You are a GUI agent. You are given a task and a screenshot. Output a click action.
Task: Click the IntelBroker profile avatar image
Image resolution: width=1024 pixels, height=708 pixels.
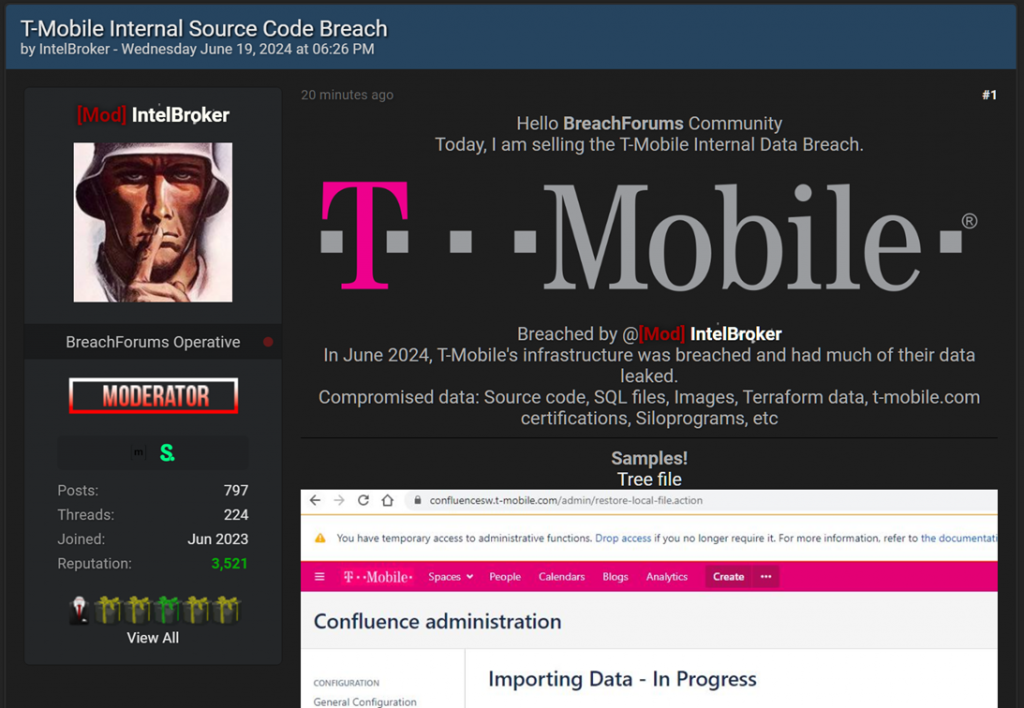[153, 222]
